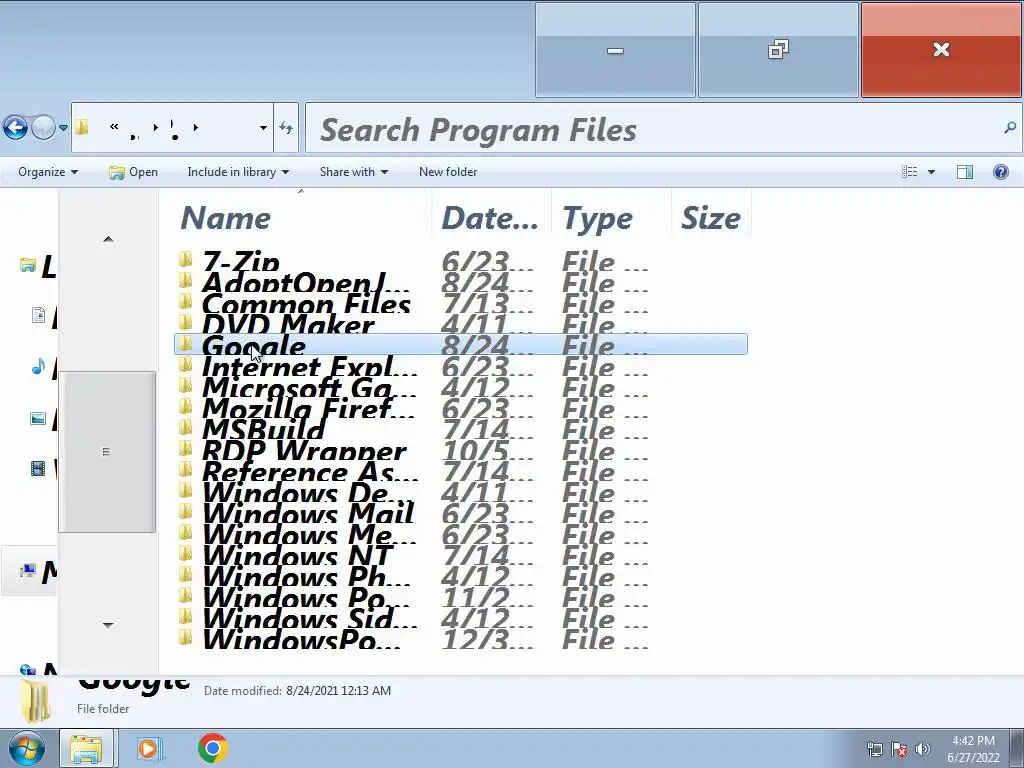The image size is (1024, 768).
Task: Click the Windows Photo folder icon
Action: [x=185, y=574]
